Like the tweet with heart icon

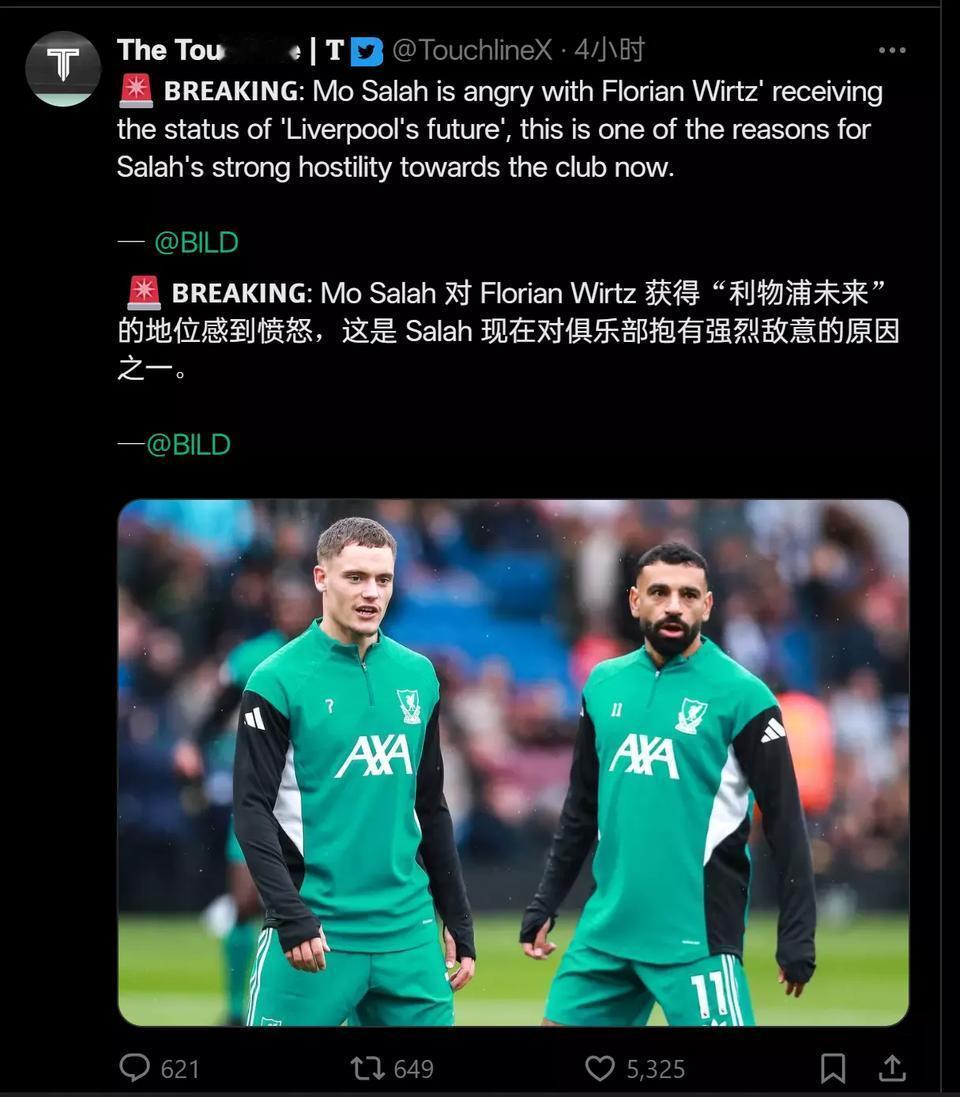600,1068
